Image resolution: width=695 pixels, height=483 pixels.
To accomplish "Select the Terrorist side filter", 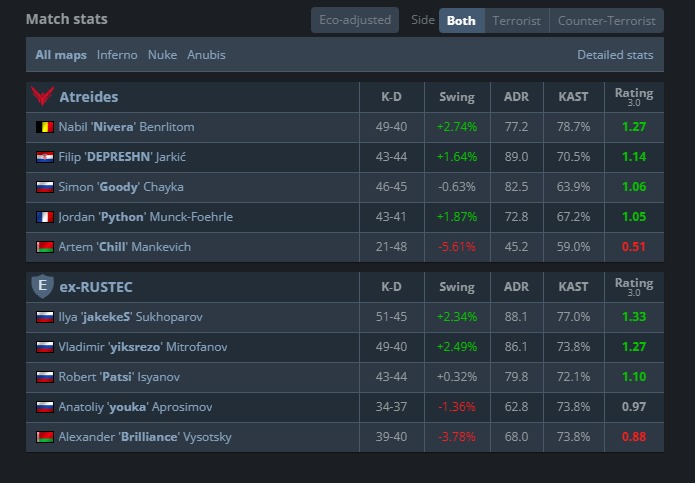I will pyautogui.click(x=516, y=21).
